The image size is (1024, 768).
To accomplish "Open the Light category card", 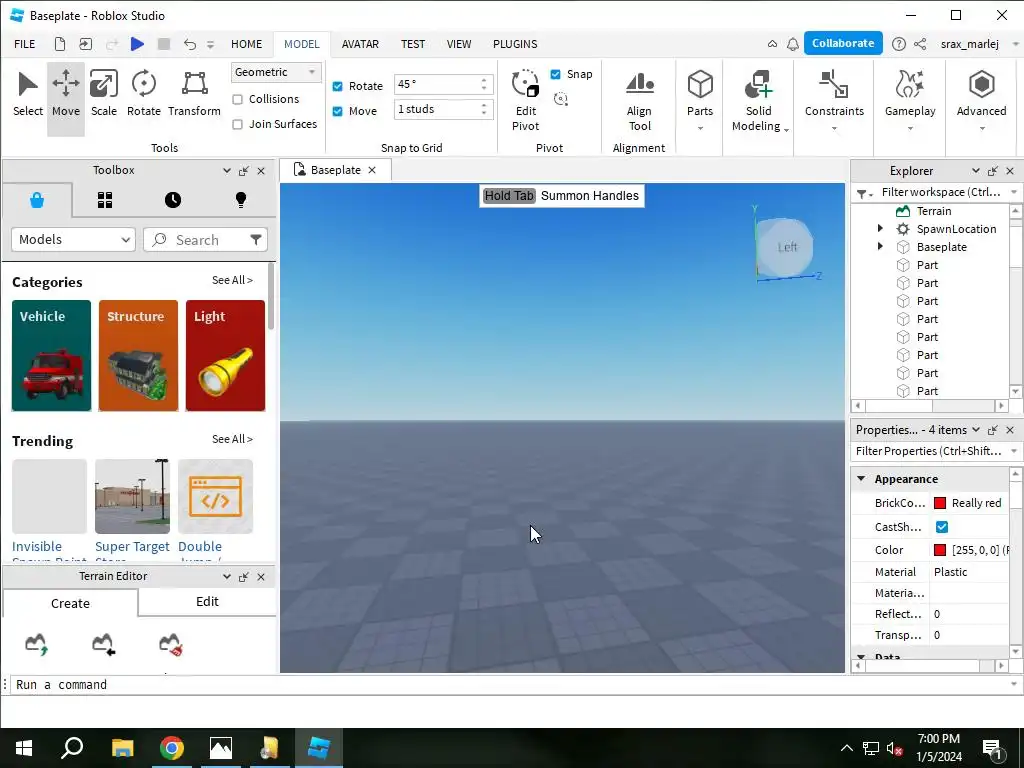I will 225,355.
